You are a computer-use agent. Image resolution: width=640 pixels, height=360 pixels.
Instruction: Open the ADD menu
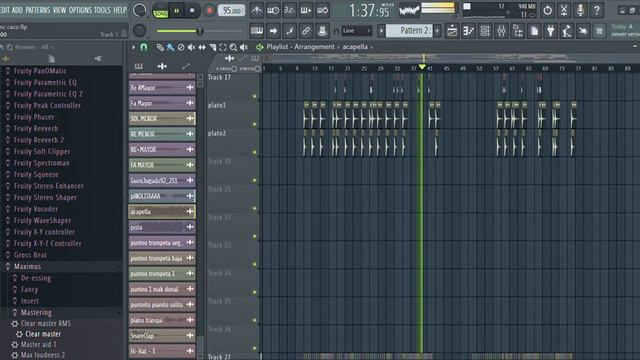click(17, 10)
